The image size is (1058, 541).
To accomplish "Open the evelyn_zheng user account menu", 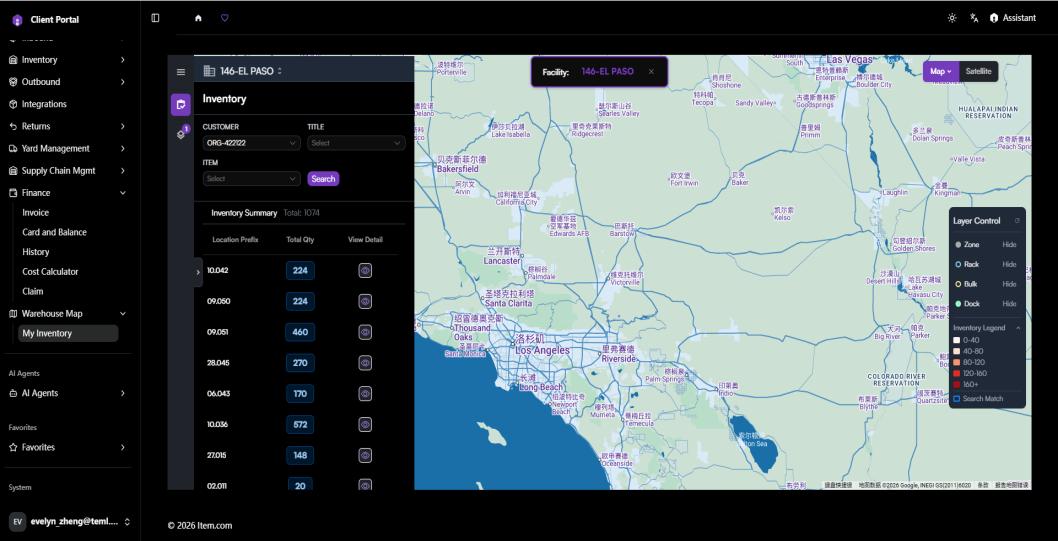I will (x=69, y=521).
